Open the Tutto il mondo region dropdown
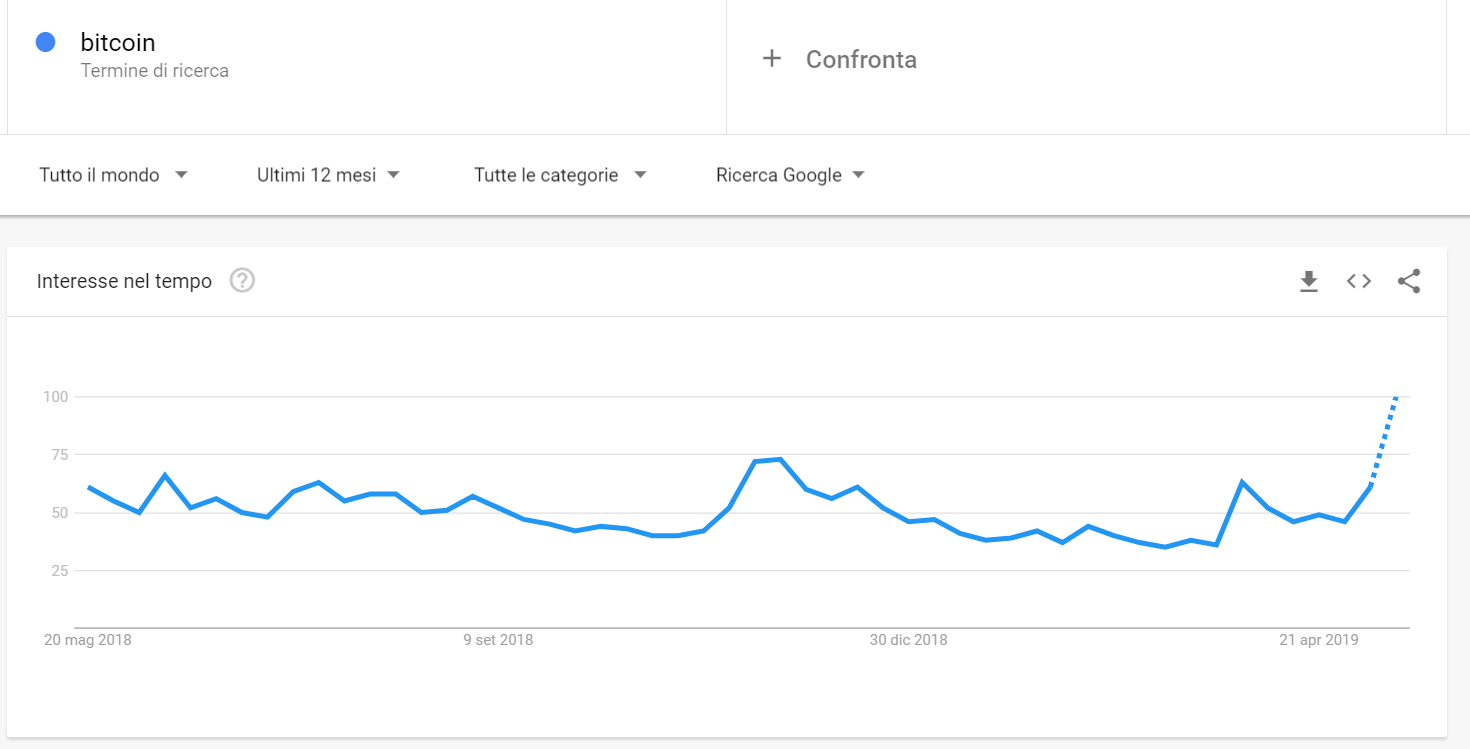Screen dimensions: 1470x749 [113, 175]
